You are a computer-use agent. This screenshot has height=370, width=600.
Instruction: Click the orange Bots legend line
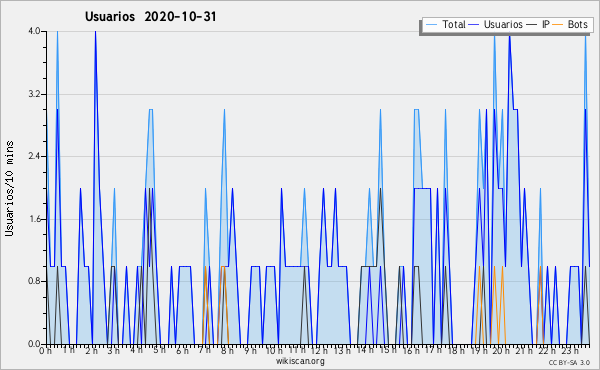pyautogui.click(x=558, y=24)
